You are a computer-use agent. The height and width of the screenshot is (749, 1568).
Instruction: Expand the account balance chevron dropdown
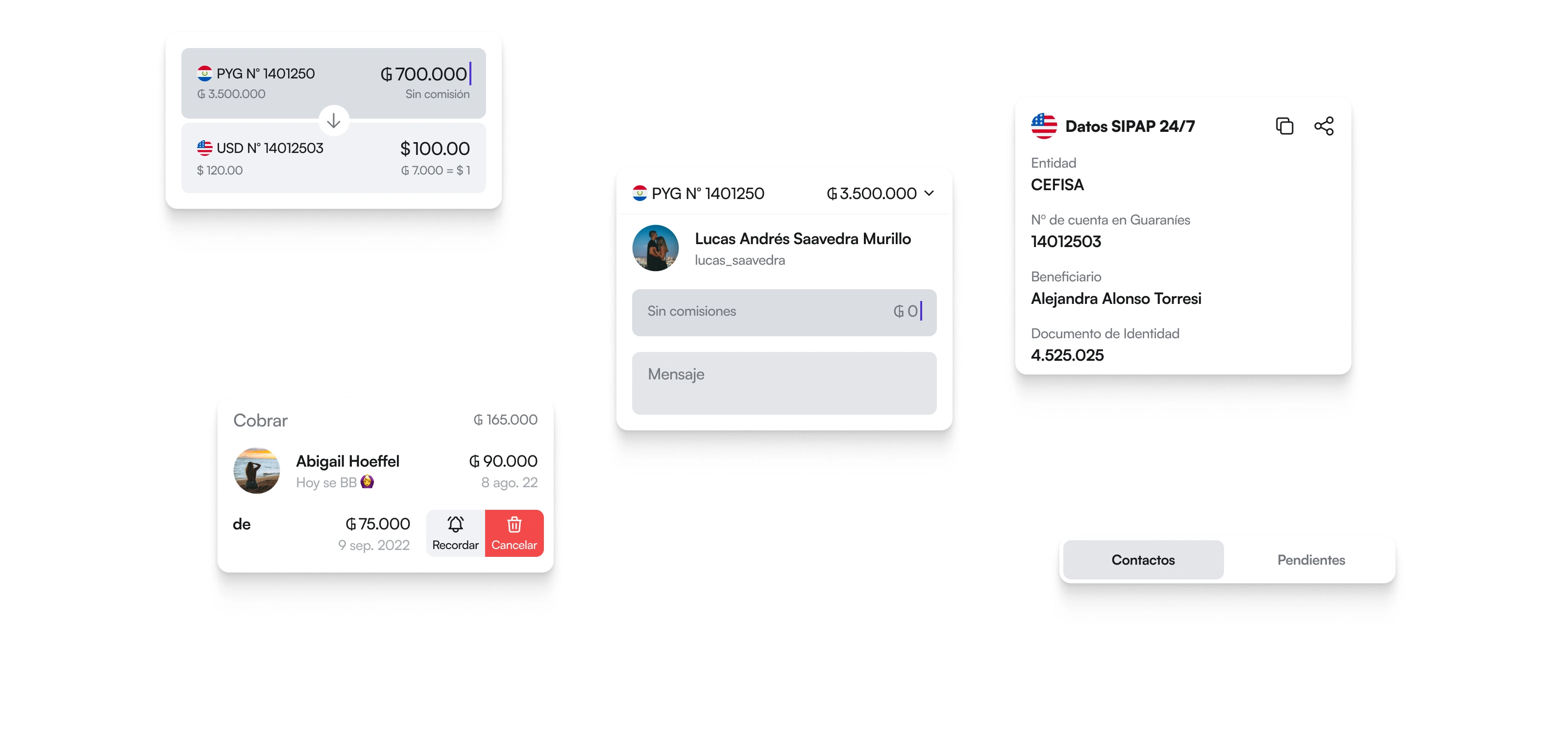coord(929,193)
